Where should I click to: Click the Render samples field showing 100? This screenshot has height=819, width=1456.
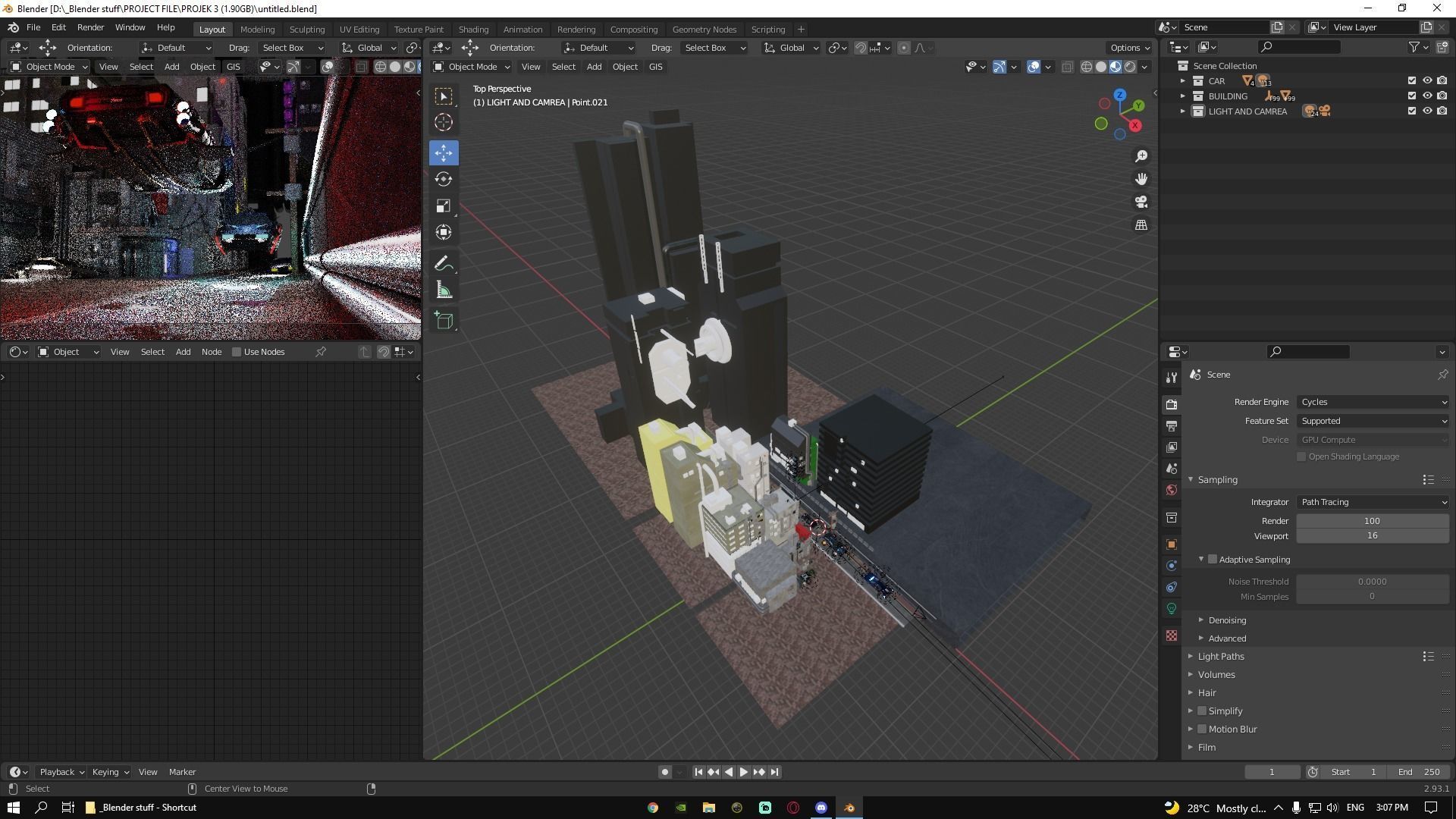[x=1372, y=521]
